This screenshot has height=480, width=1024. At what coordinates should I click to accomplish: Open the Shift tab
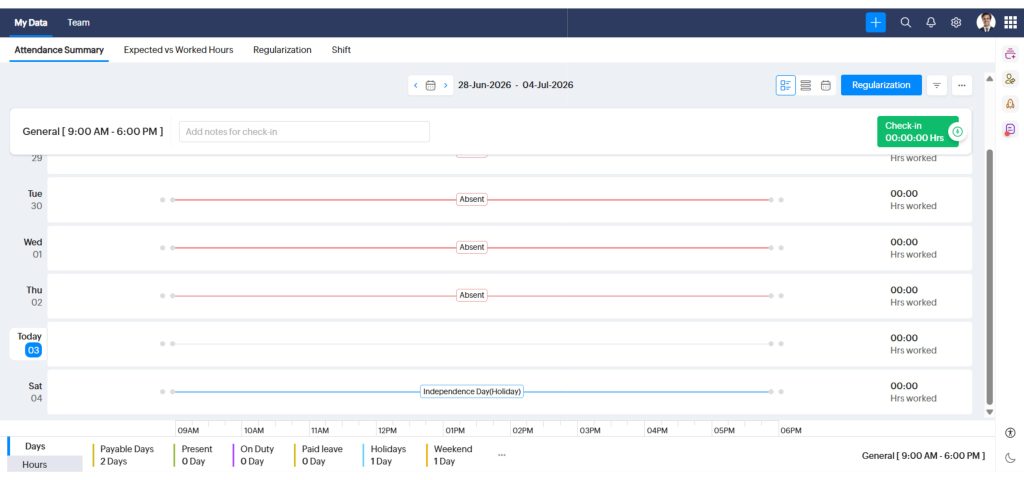pyautogui.click(x=341, y=50)
